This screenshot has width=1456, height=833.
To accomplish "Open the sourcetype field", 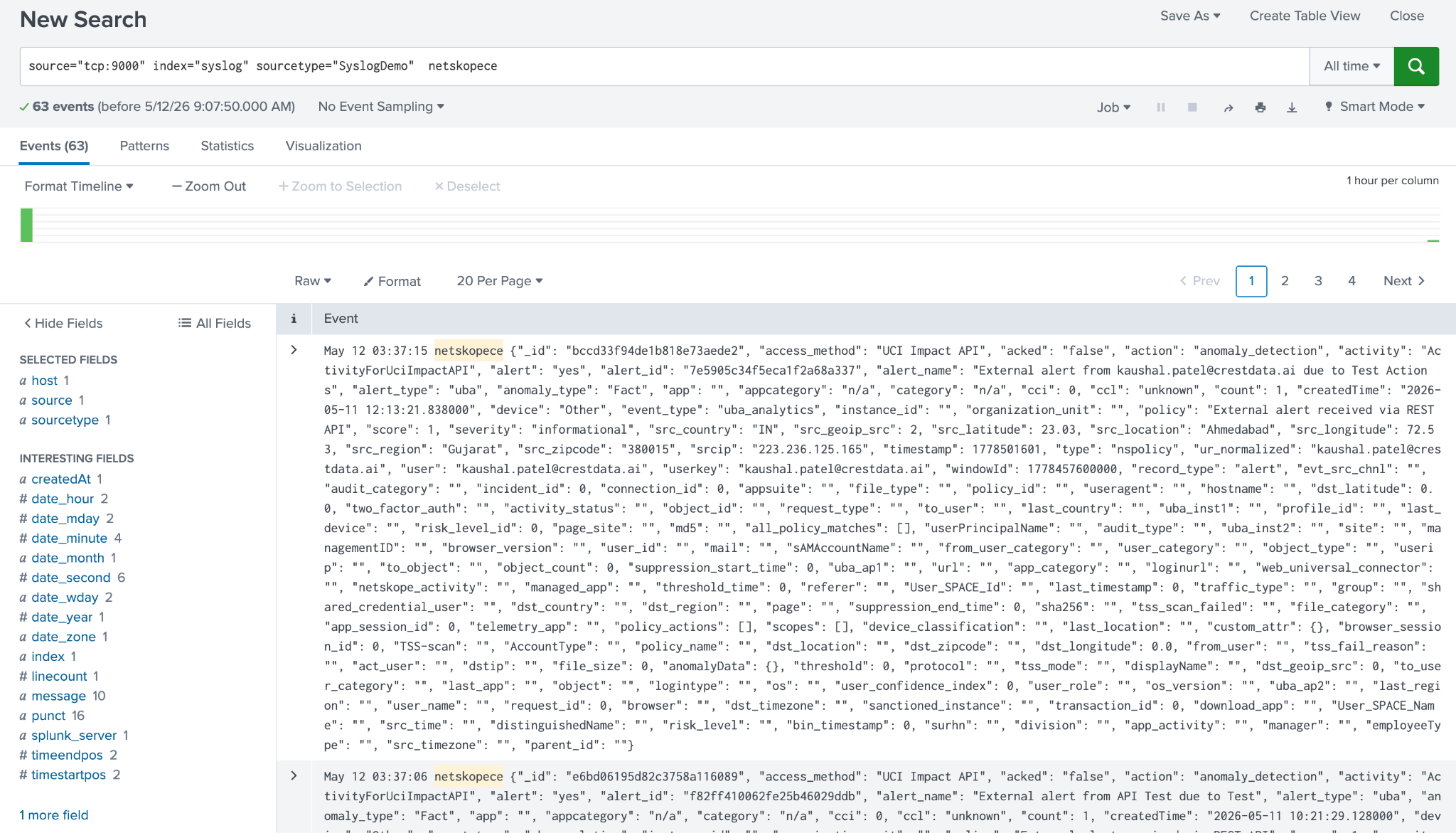I will click(65, 420).
